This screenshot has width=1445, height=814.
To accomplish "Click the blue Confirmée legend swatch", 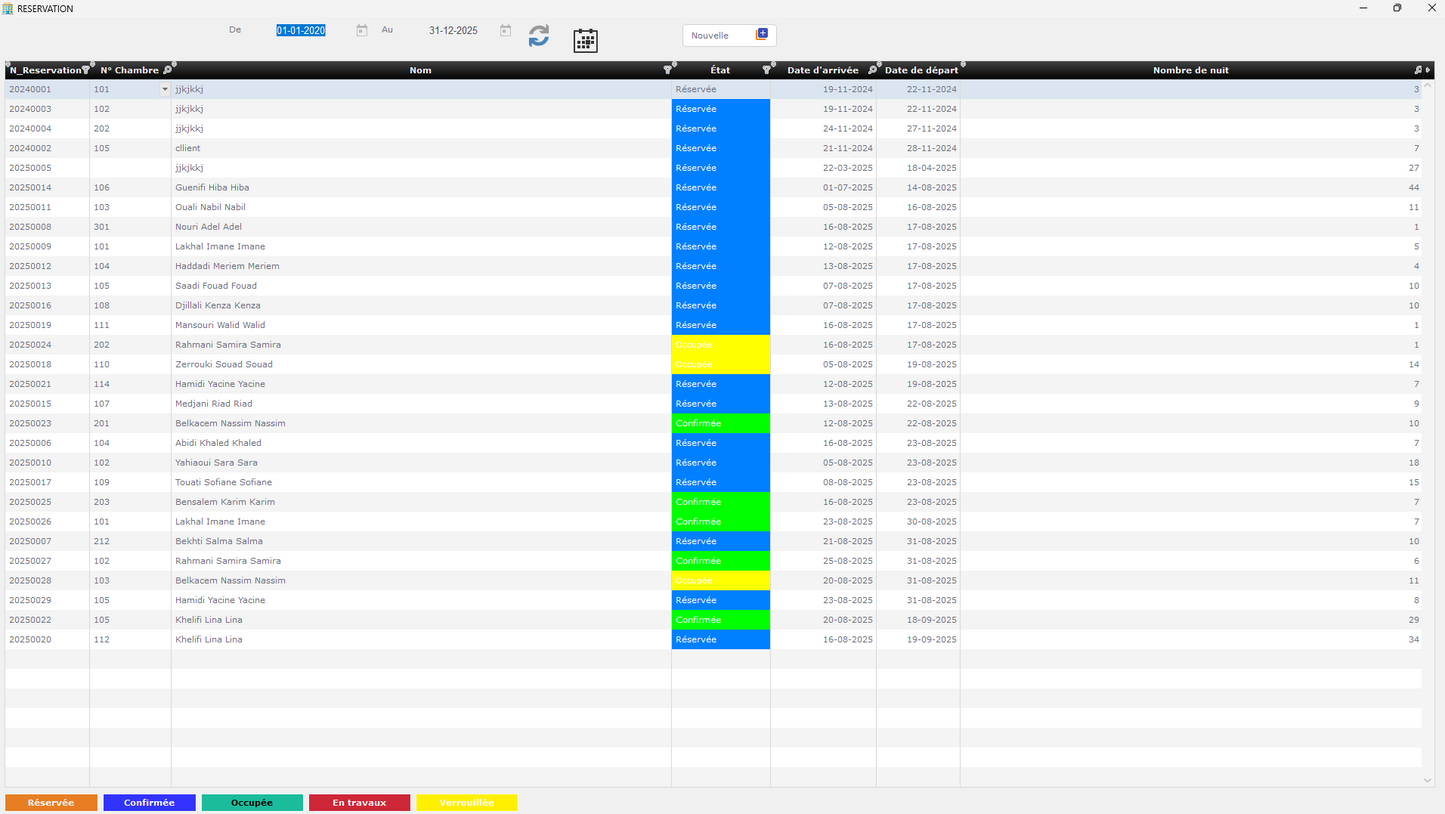I will point(149,803).
